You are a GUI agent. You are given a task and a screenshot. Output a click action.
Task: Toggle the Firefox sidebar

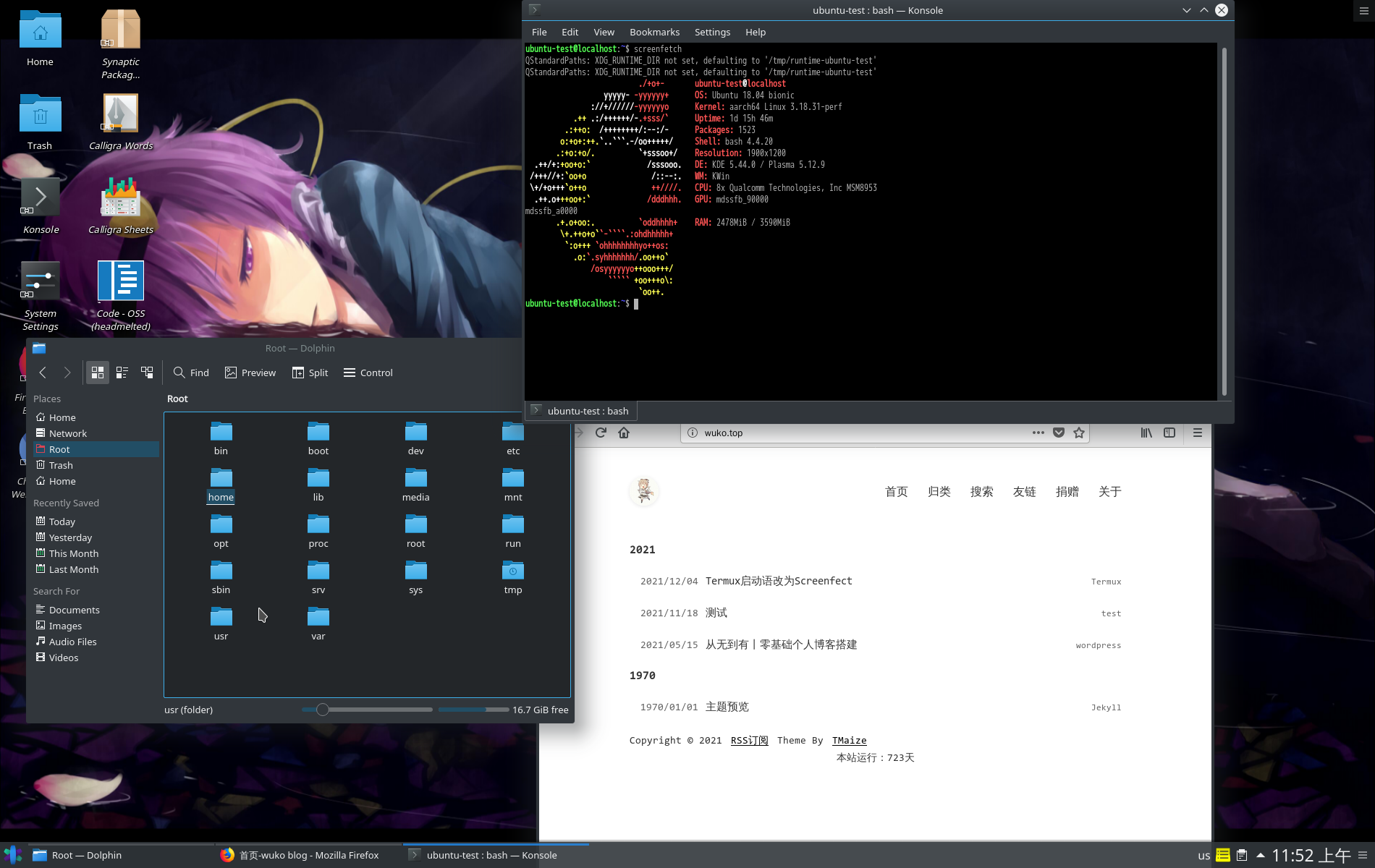1170,433
